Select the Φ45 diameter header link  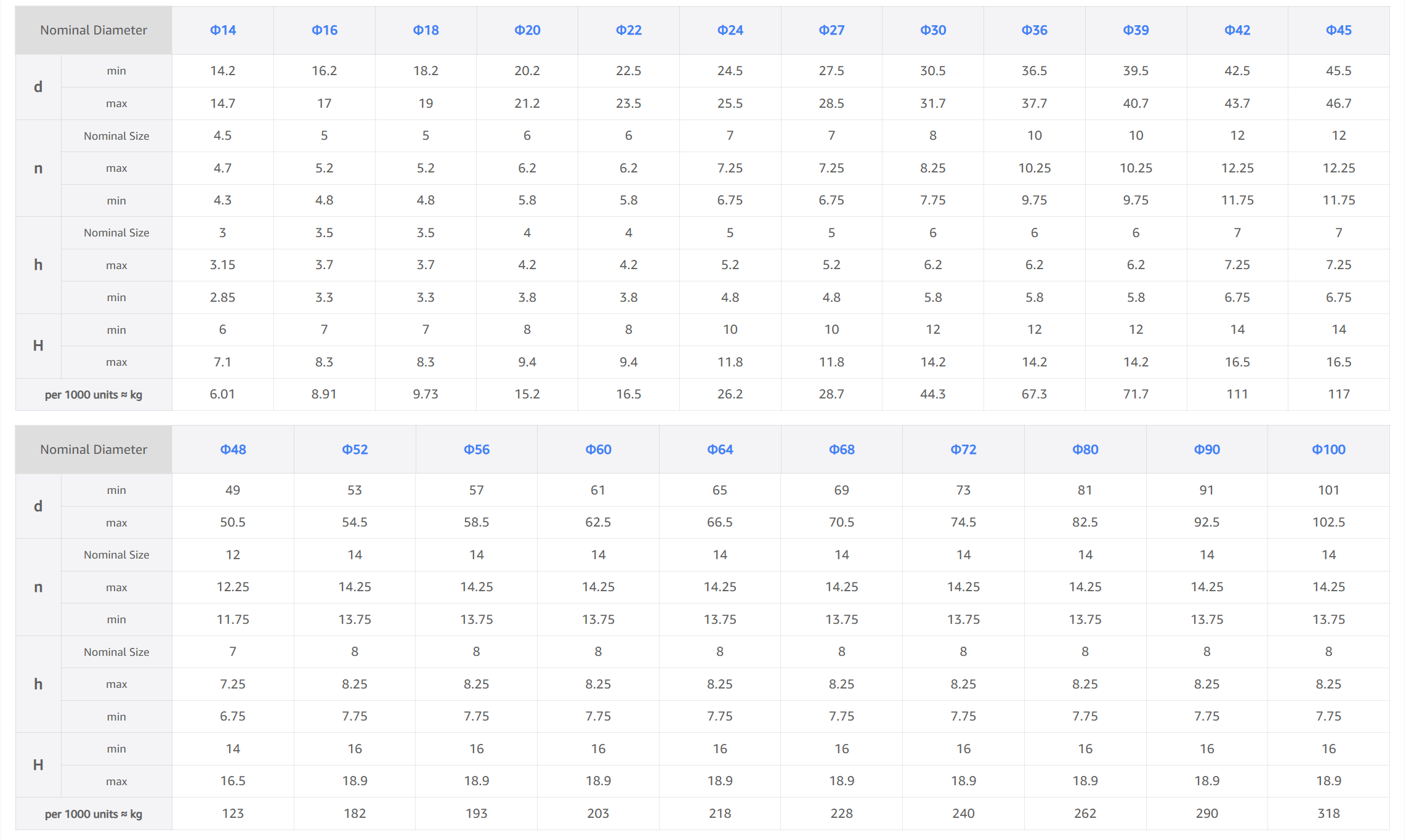tap(1339, 30)
